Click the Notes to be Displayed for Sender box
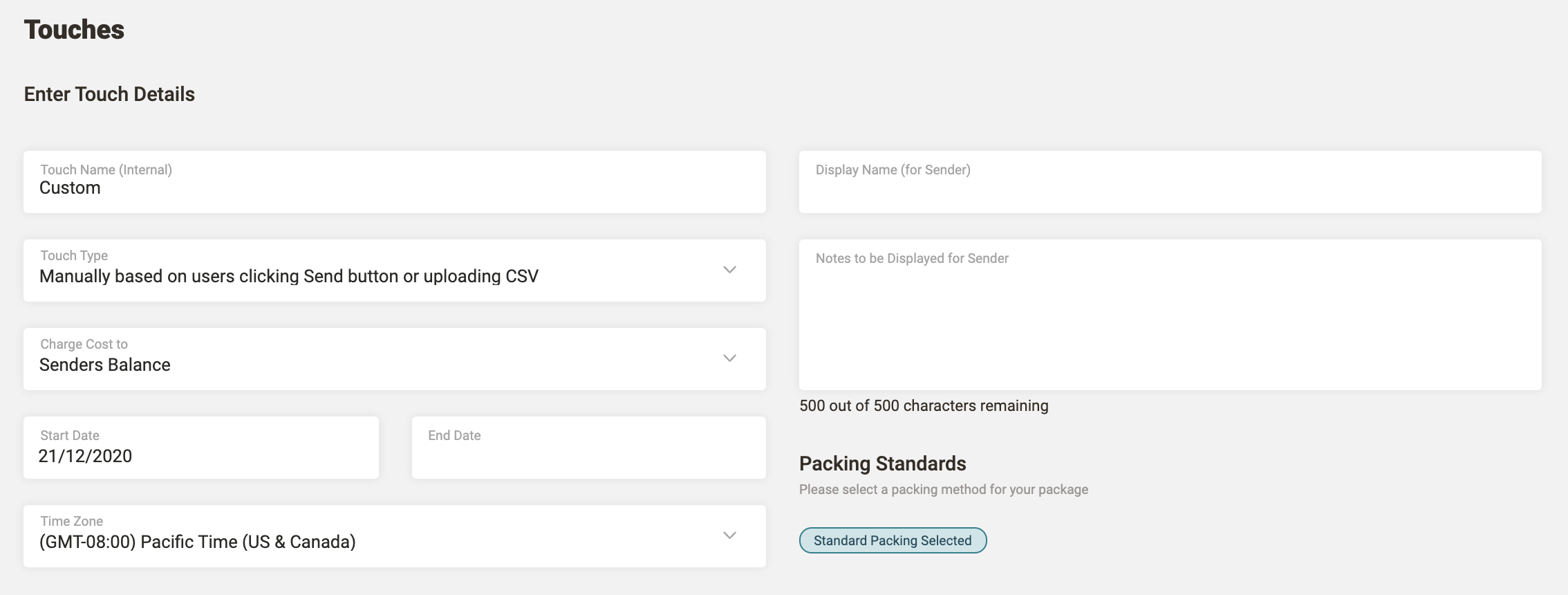Screen dimensions: 1568x595 [x=1170, y=315]
